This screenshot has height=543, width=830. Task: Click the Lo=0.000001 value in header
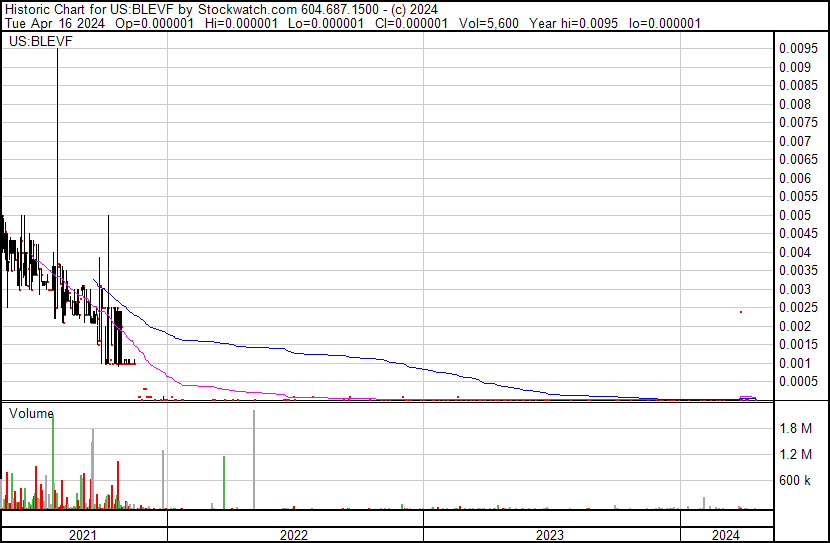(326, 23)
